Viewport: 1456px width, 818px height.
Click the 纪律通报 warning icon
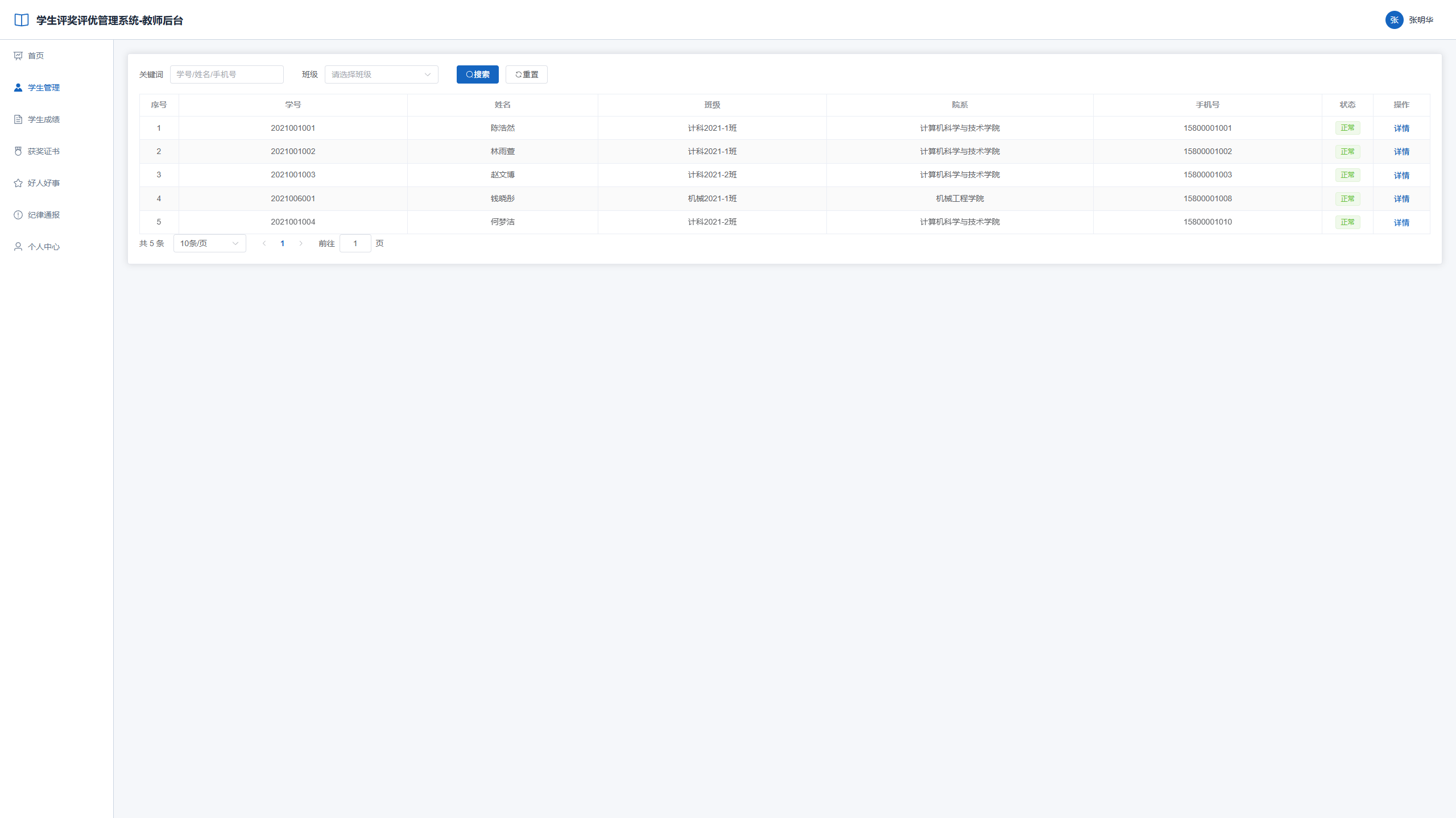pos(18,215)
